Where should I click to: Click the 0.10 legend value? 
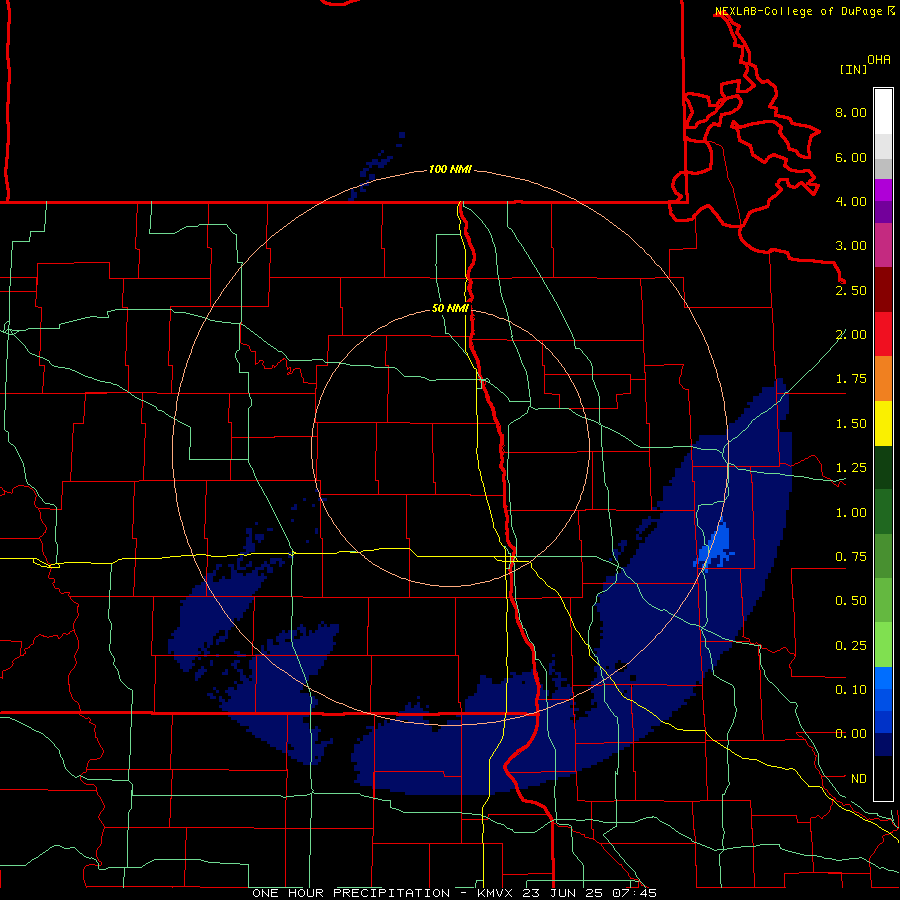(x=851, y=690)
